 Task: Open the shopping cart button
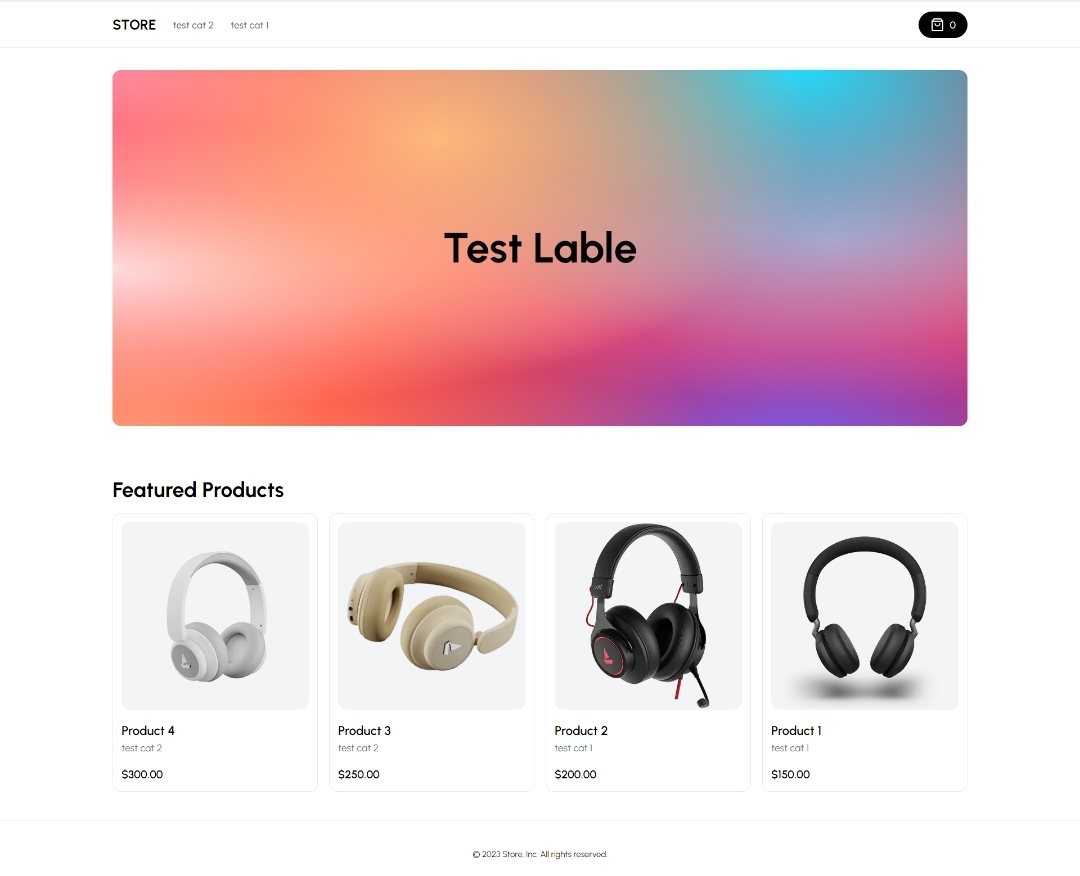pos(942,25)
